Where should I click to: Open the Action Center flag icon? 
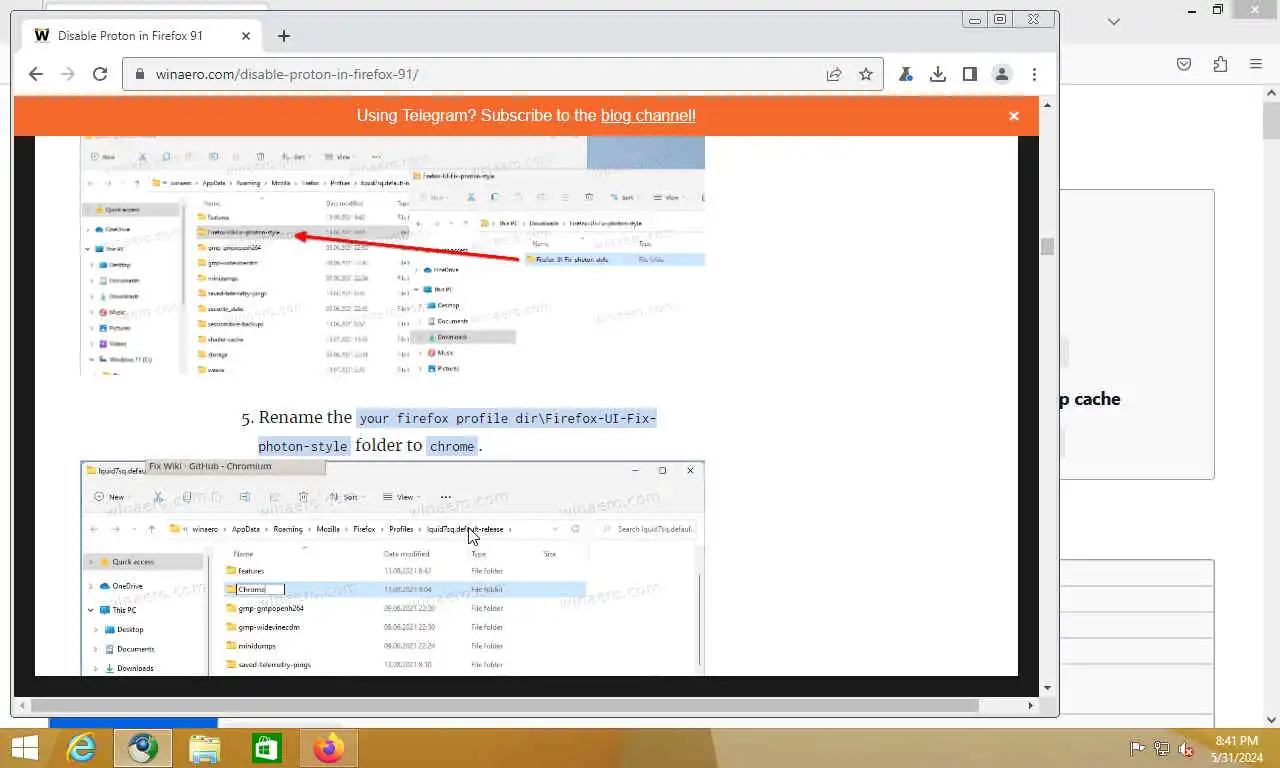pyautogui.click(x=1137, y=748)
